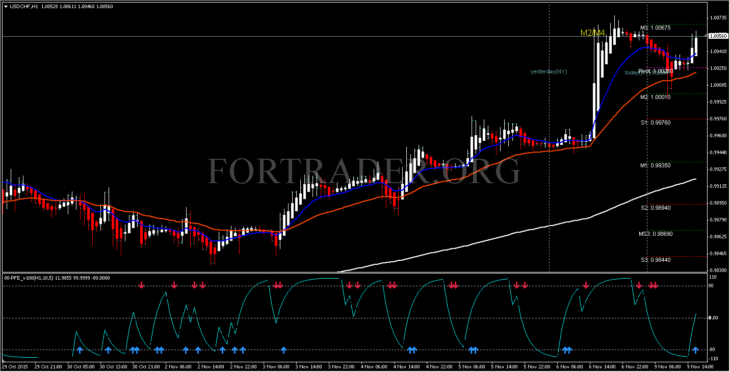
Task: Click the small triangle beside USDCHF,H1
Action: point(6,7)
